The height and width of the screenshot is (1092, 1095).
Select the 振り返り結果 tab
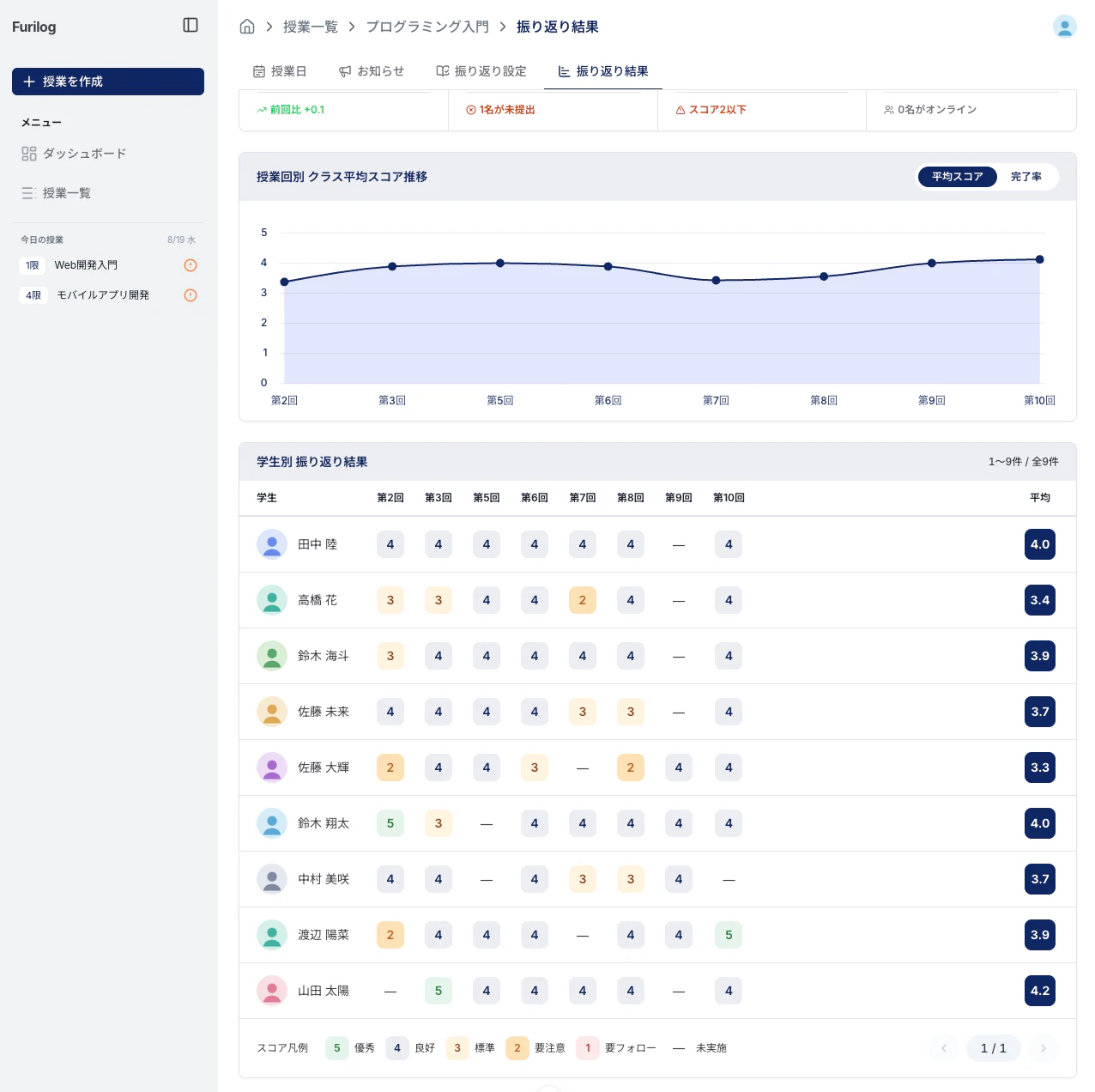tap(603, 71)
